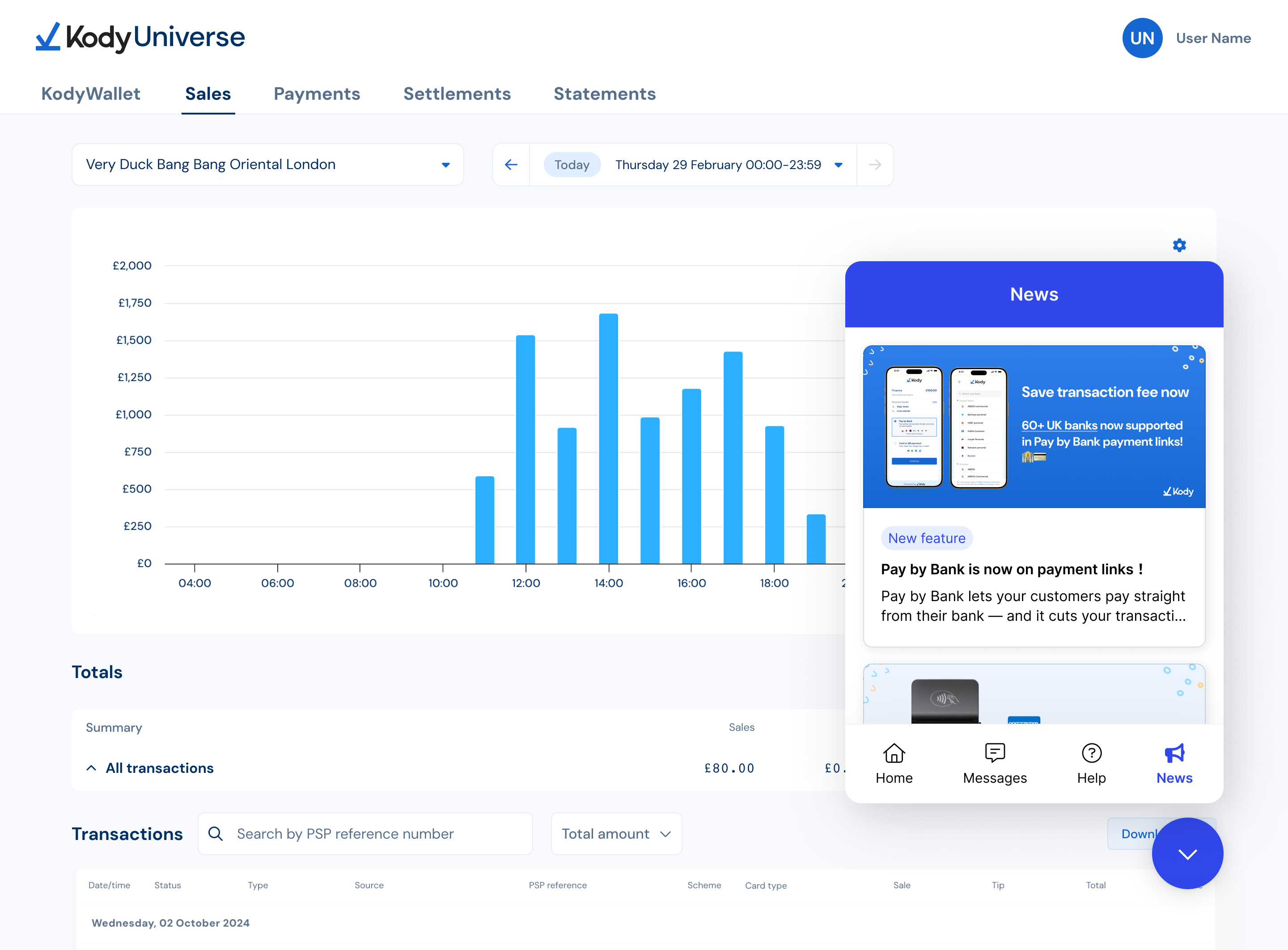Viewport: 1288px width, 950px height.
Task: Click the article preview text about Pay by Bank
Action: (1033, 606)
